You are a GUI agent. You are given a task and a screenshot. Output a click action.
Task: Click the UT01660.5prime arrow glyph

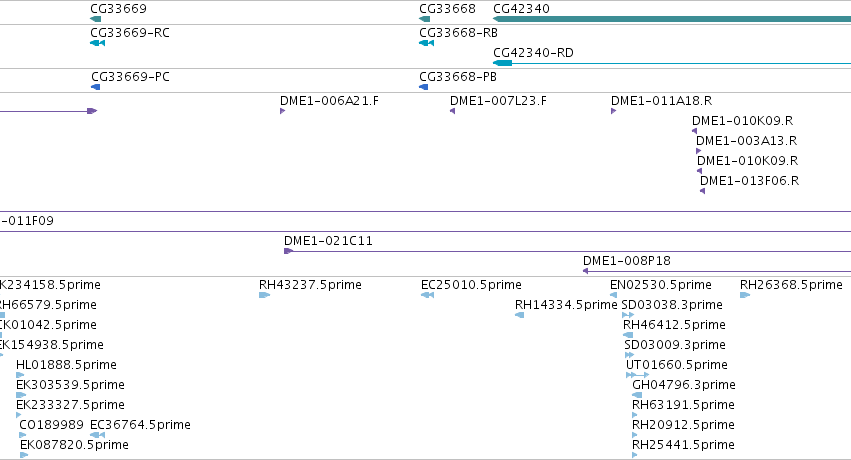tap(637, 375)
